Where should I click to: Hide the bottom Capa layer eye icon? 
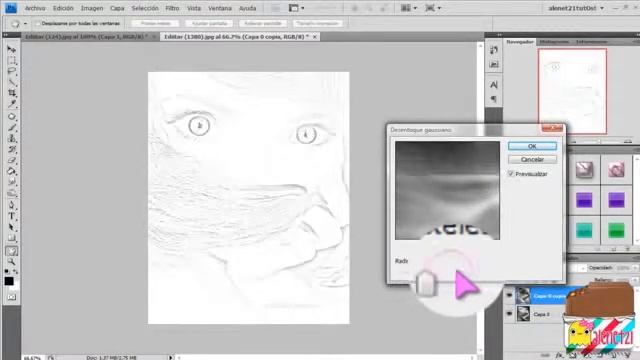509,314
